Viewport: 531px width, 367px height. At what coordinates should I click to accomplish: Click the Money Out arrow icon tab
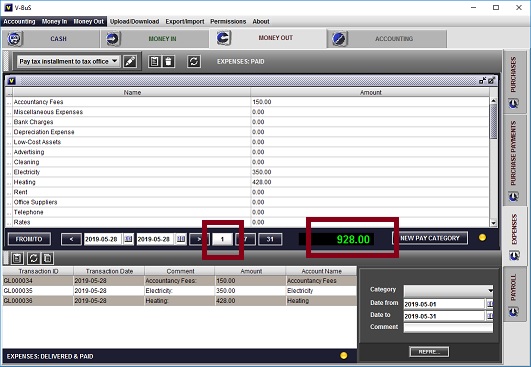[223, 38]
